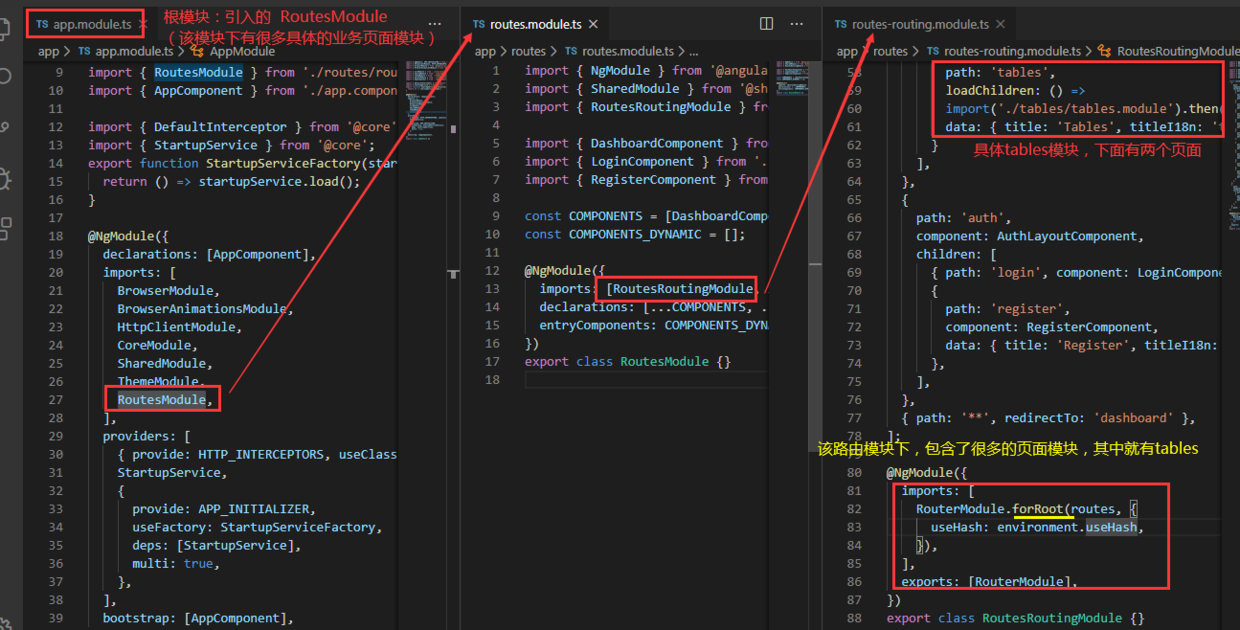
Task: Click RoutesModule on line 9 import
Action: 198,72
